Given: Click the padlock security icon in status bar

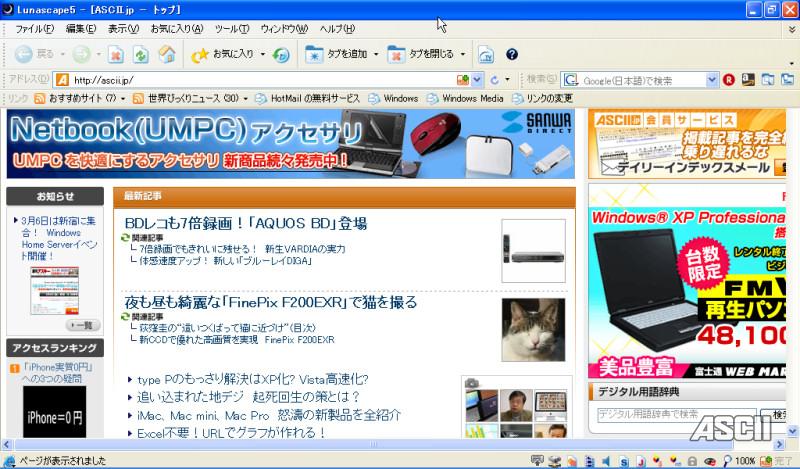Looking at the screenshot, I should tap(692, 461).
